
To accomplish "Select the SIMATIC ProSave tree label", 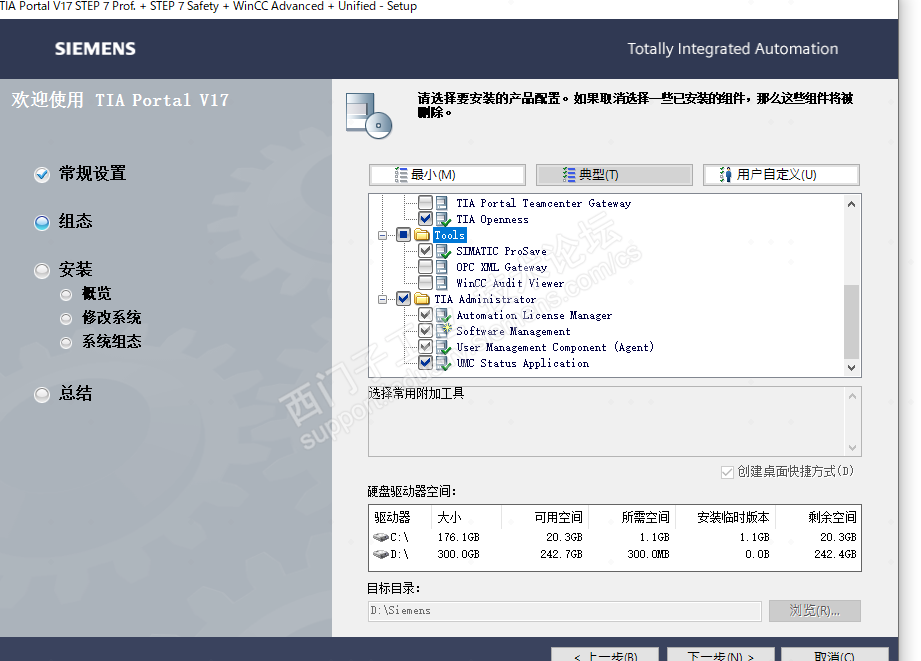I will pyautogui.click(x=501, y=251).
